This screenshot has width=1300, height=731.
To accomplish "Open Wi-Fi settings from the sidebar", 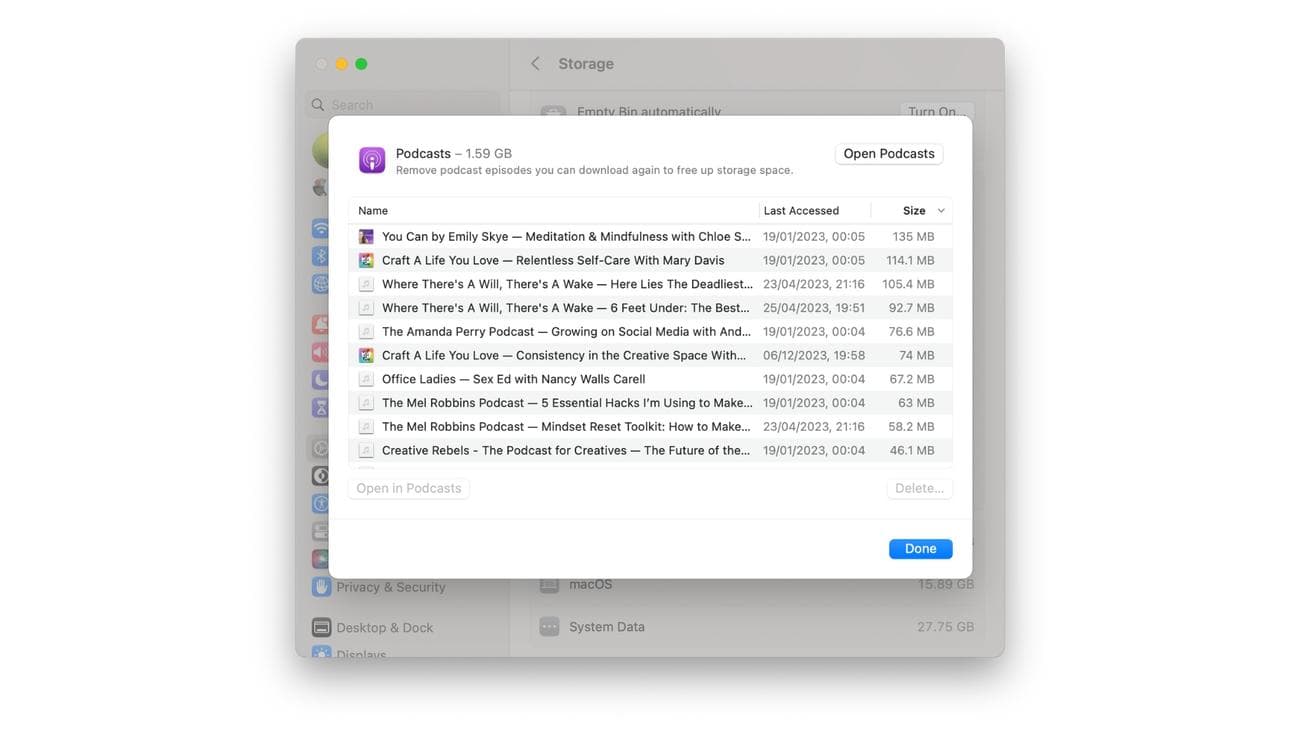I will click(319, 228).
